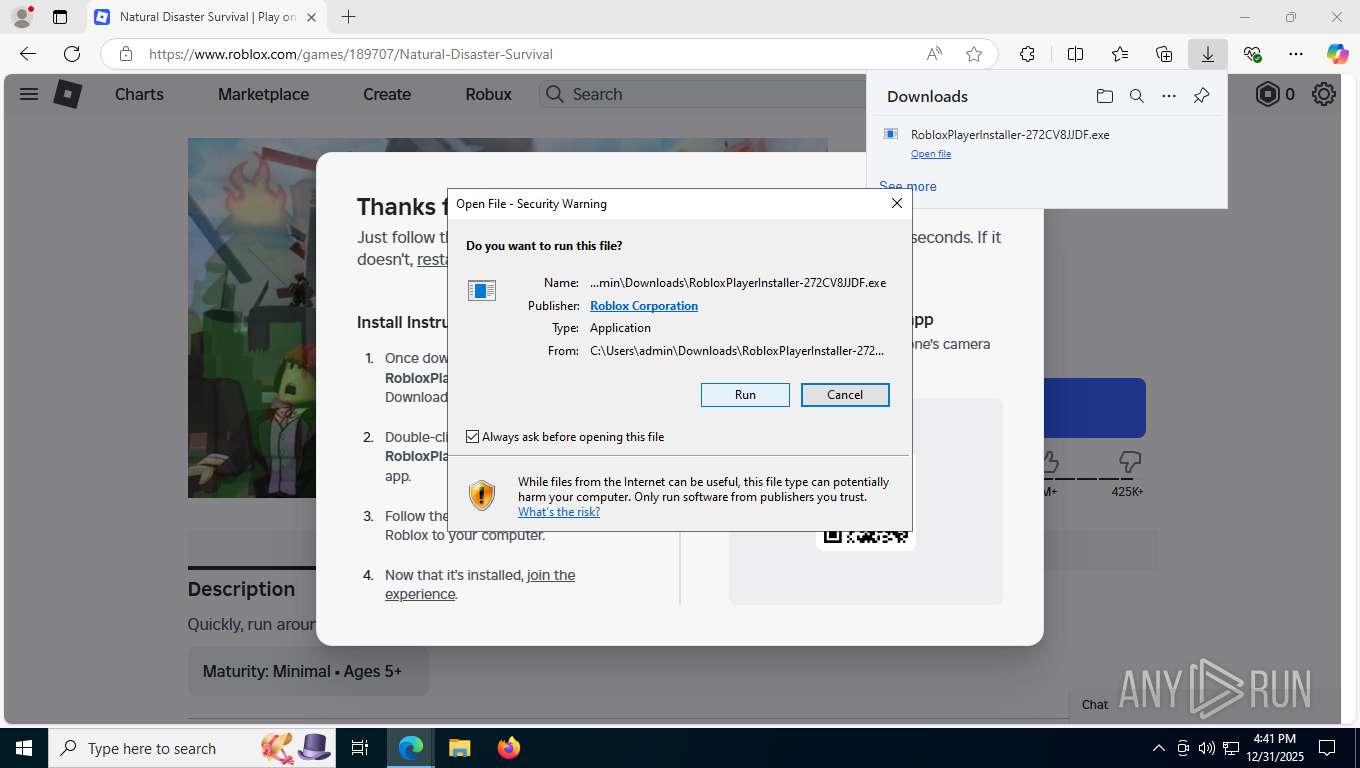This screenshot has height=768, width=1360.
Task: Open Favorites list icon
Action: 1120,54
